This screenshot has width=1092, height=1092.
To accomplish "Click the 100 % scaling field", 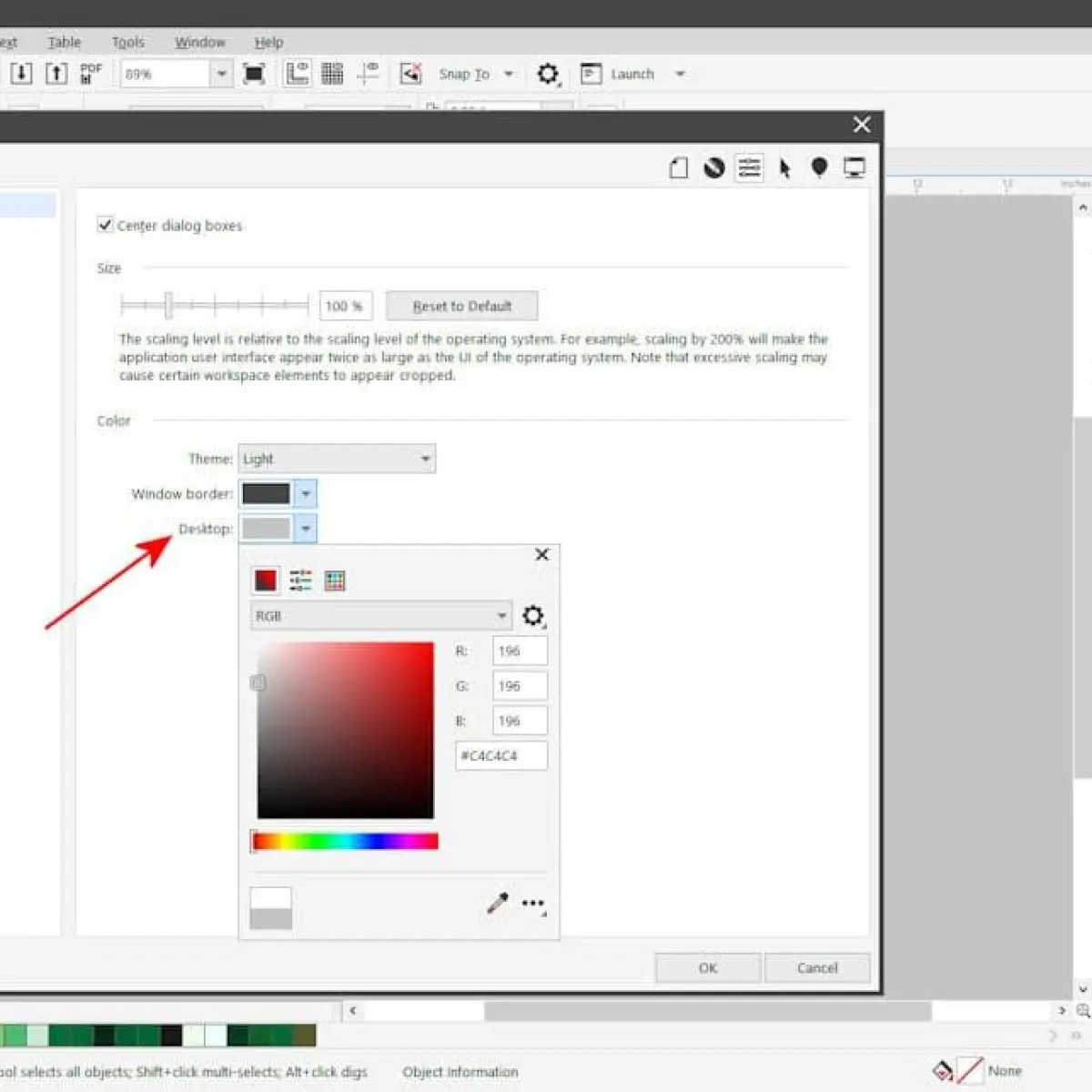I will click(345, 306).
